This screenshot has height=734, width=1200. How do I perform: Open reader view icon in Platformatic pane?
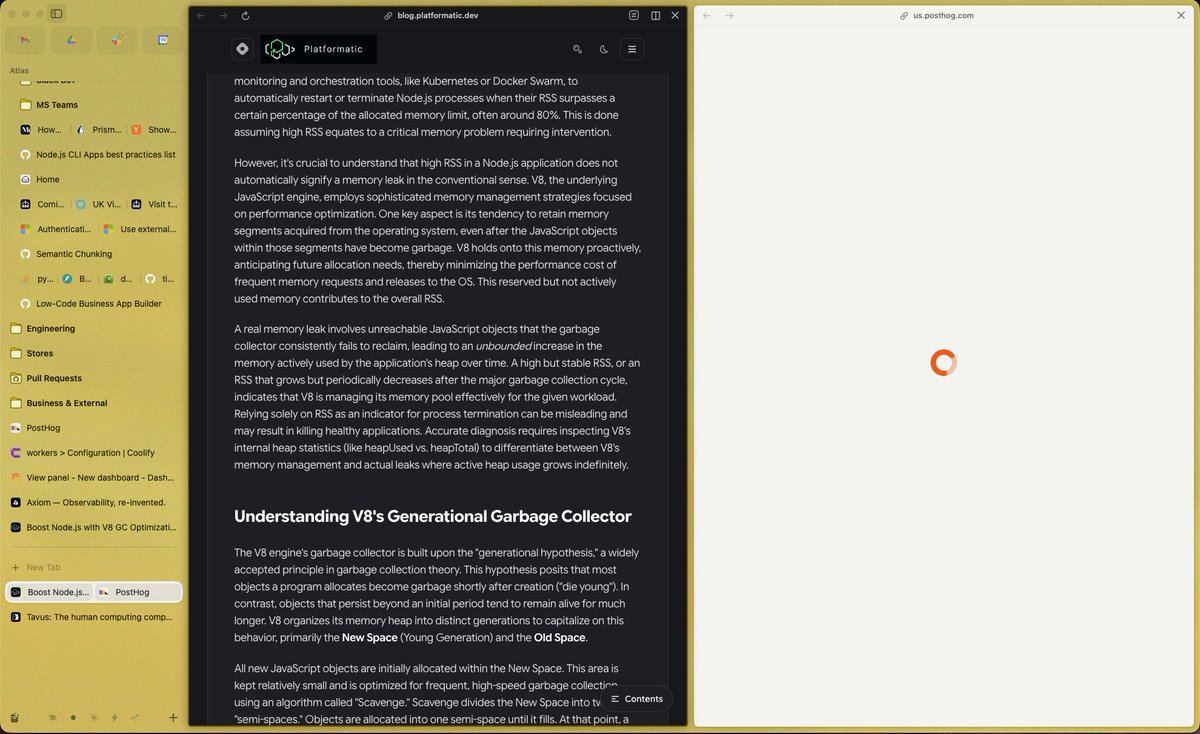pyautogui.click(x=634, y=16)
